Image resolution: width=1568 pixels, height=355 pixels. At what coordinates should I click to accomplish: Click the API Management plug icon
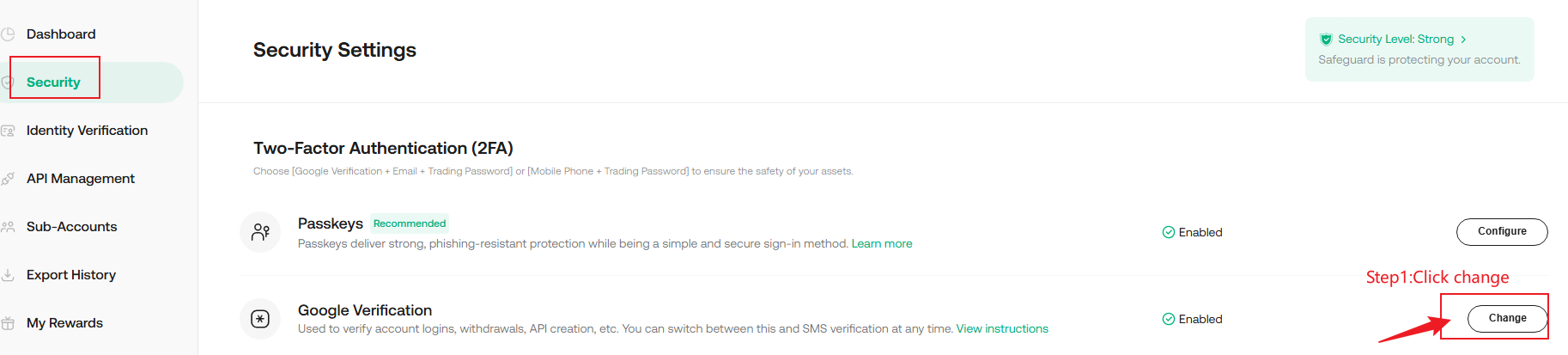pyautogui.click(x=8, y=179)
